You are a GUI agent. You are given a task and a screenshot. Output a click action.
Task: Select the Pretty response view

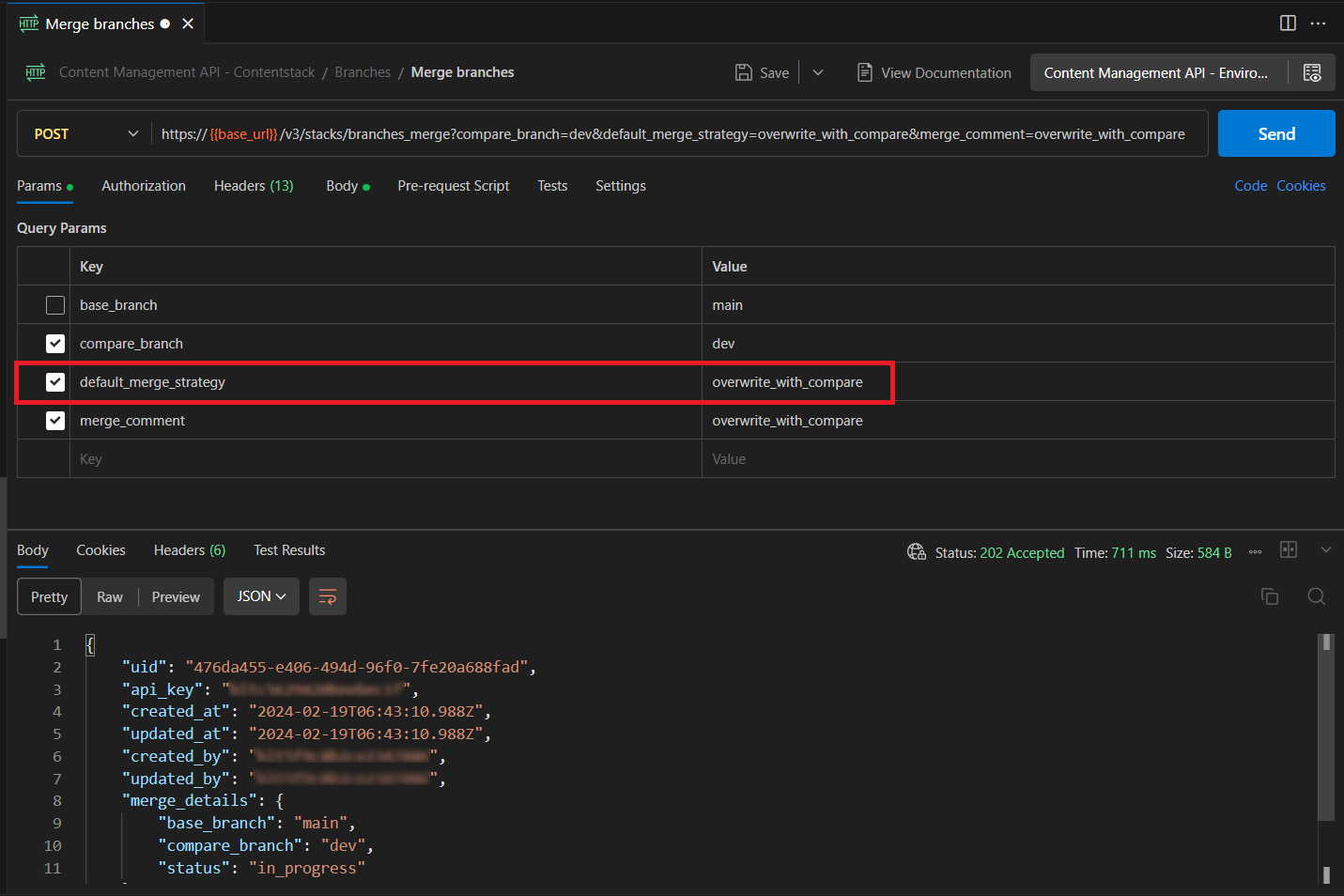(50, 596)
